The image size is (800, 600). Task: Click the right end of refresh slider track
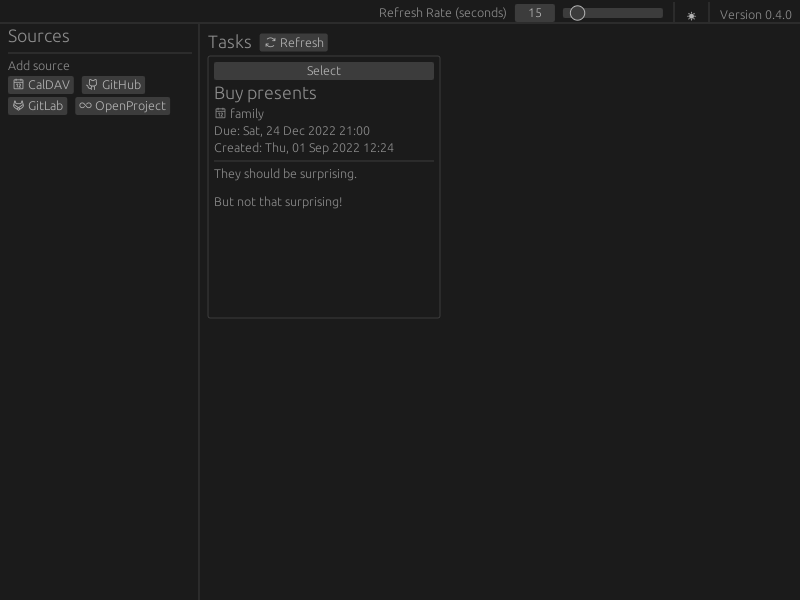(x=658, y=13)
